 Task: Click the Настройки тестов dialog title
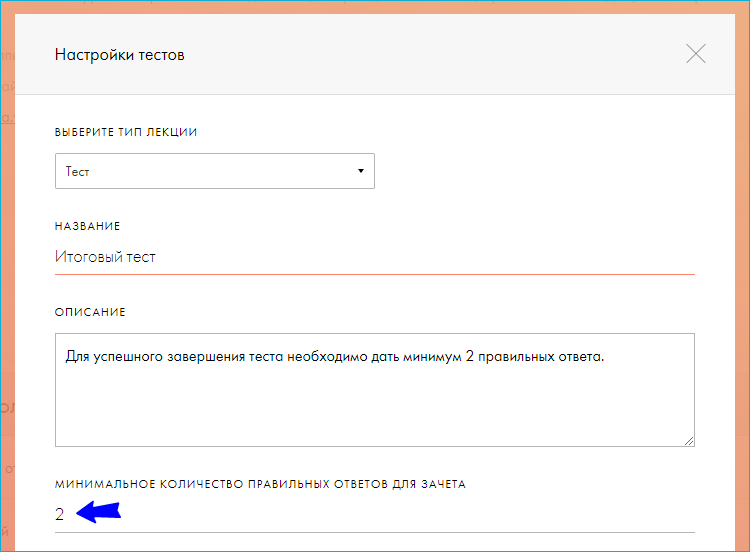point(120,55)
